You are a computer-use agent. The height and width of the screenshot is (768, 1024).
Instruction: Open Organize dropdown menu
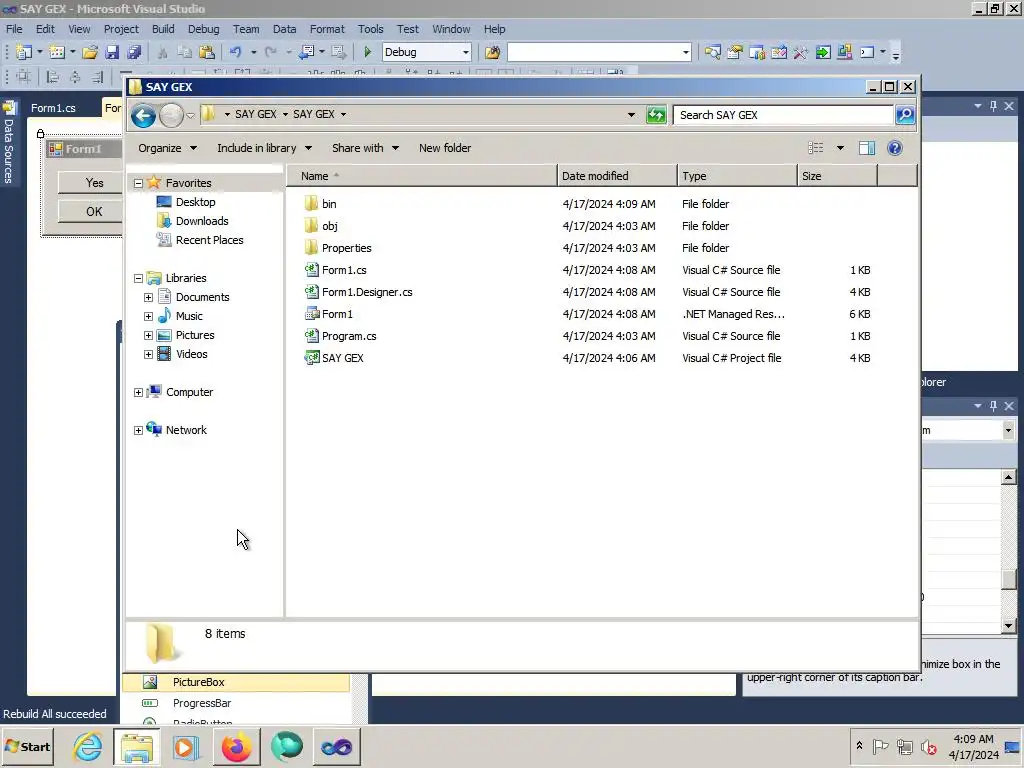[x=167, y=148]
